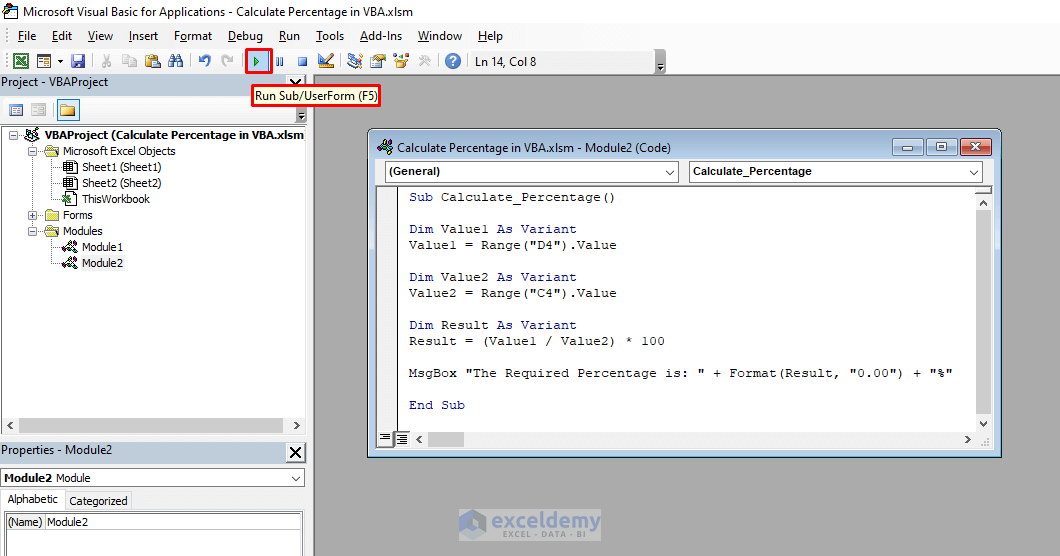
Task: Select ThisWorkbook in project tree
Action: click(116, 199)
